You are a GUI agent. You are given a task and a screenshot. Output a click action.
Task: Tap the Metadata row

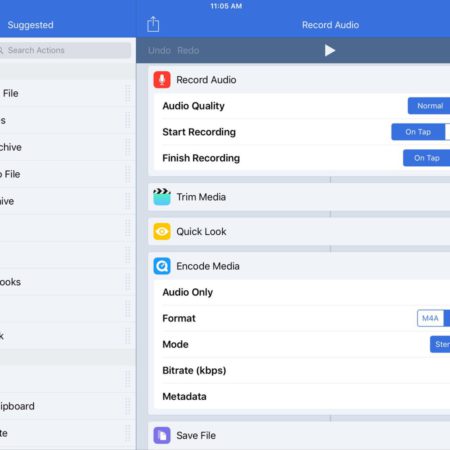302,396
